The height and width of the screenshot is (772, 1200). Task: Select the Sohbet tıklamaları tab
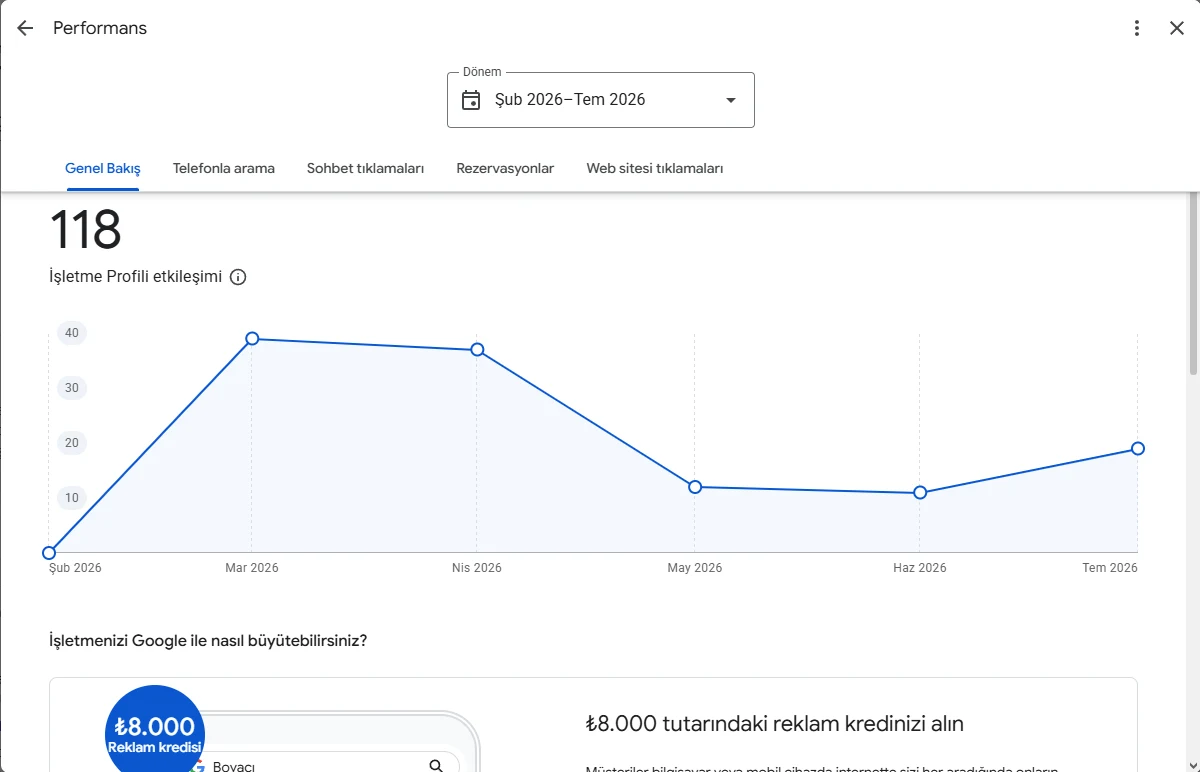pyautogui.click(x=366, y=168)
